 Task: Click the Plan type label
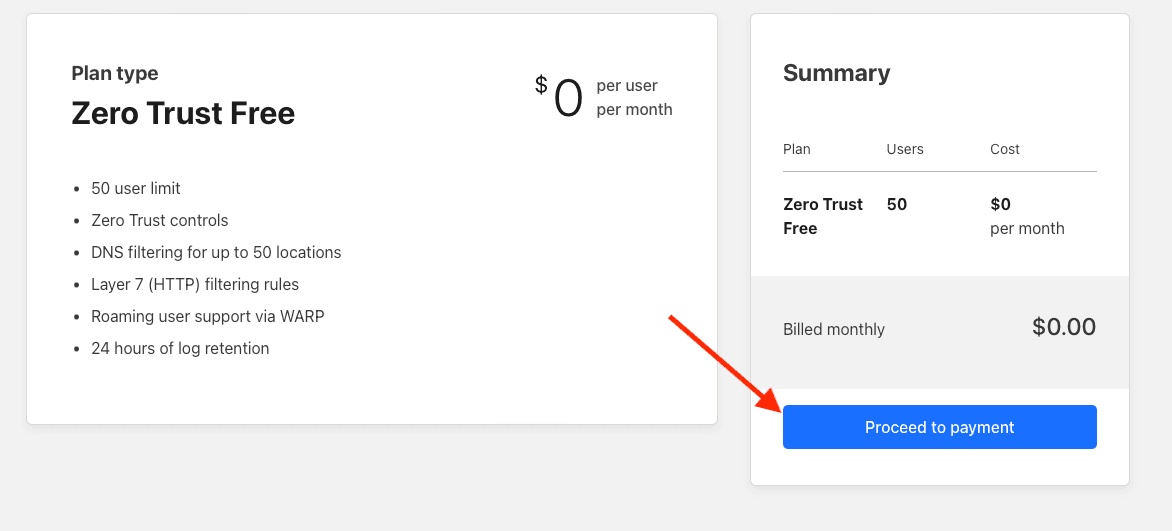click(115, 73)
